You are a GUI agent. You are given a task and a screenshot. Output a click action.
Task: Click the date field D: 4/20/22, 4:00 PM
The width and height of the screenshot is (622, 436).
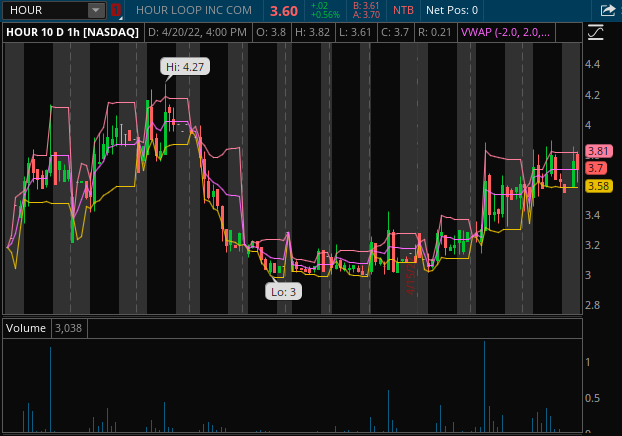pyautogui.click(x=197, y=32)
